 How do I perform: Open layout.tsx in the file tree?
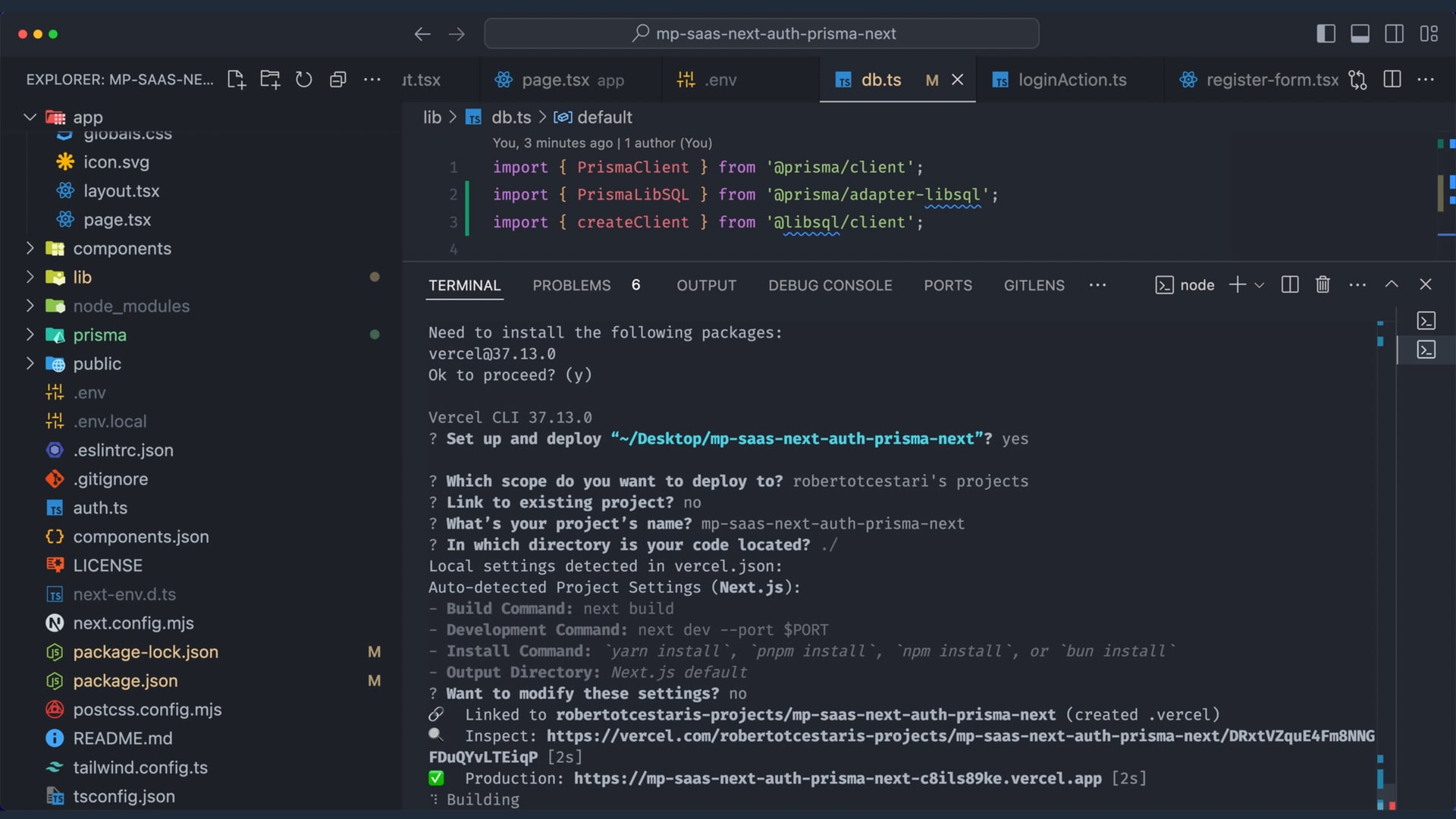click(121, 190)
